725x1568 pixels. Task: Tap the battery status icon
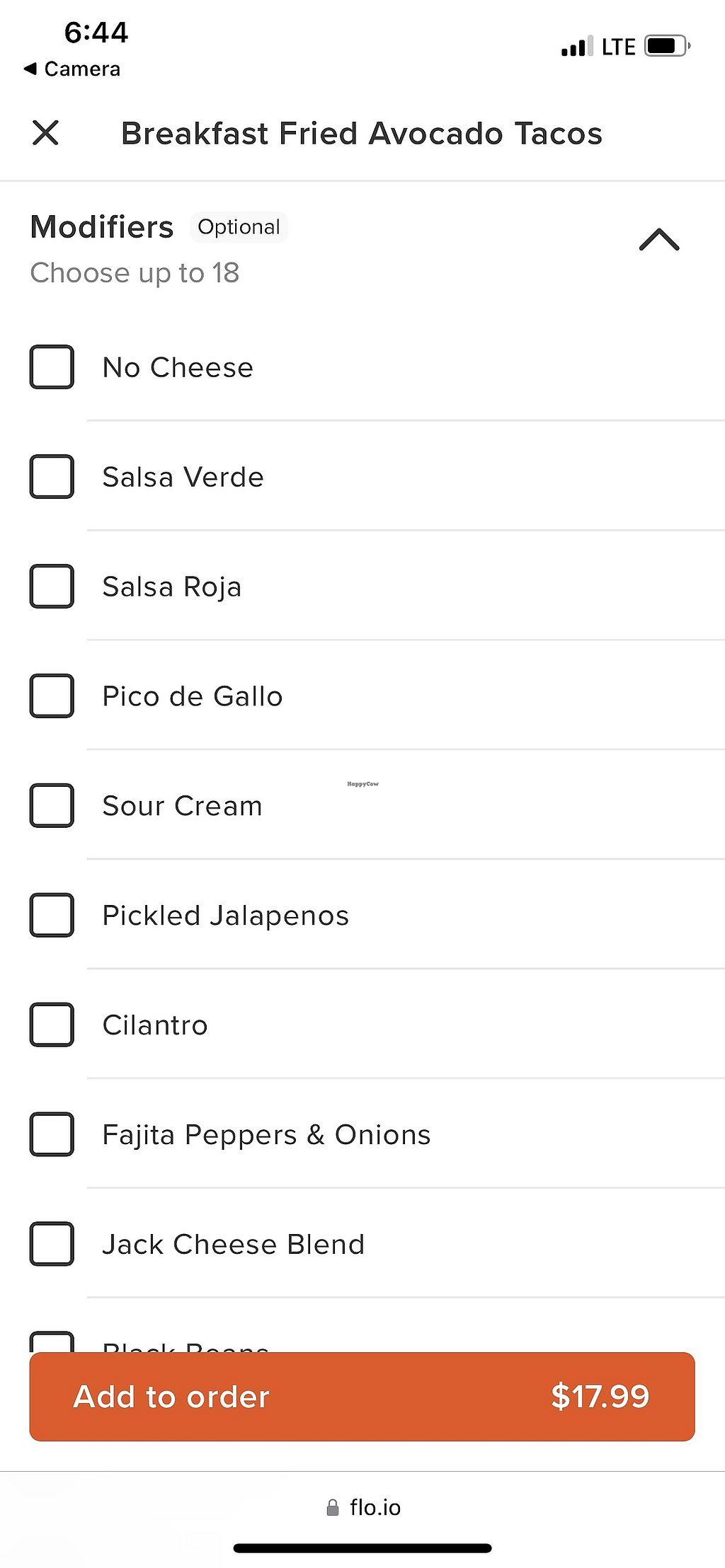(x=666, y=47)
